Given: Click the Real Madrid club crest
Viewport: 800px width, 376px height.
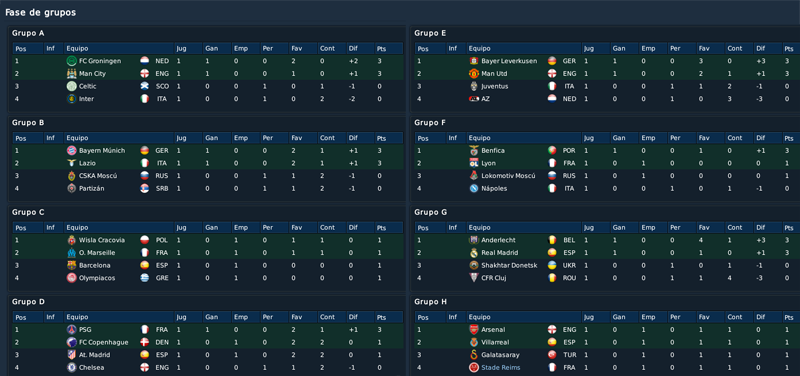Looking at the screenshot, I should click(x=473, y=253).
